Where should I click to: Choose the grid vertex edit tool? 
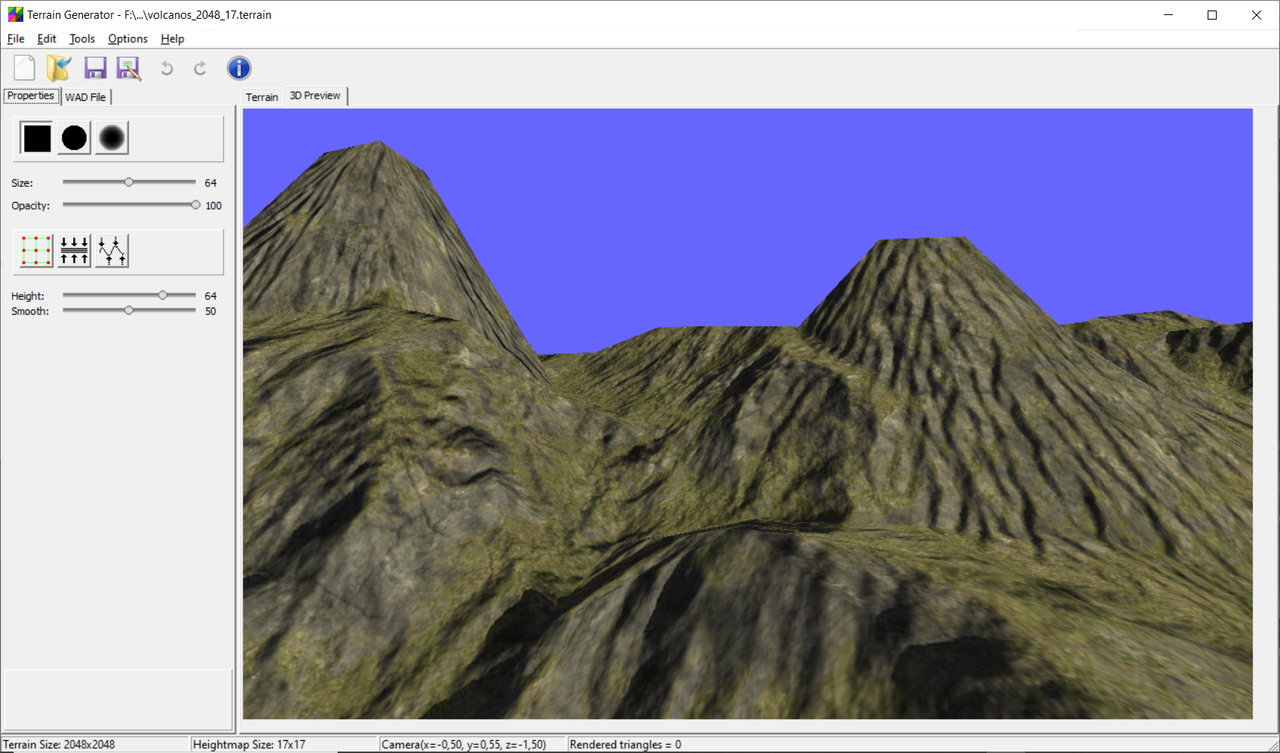(x=37, y=251)
